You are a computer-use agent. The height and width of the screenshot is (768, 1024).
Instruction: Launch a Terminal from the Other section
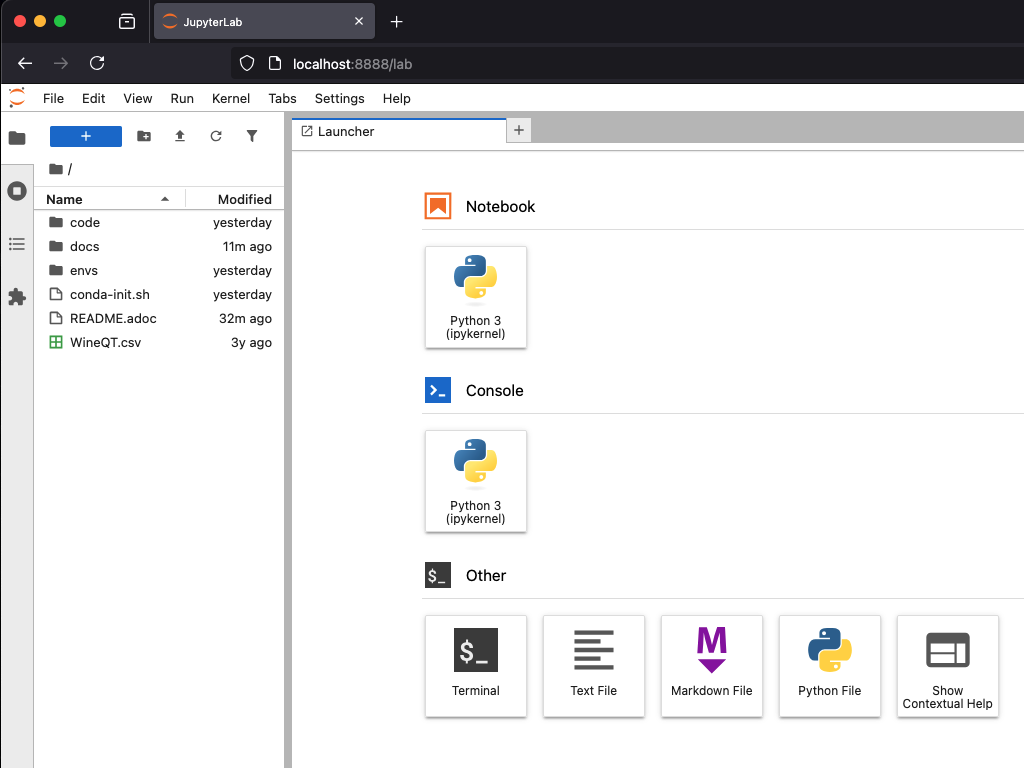(476, 665)
